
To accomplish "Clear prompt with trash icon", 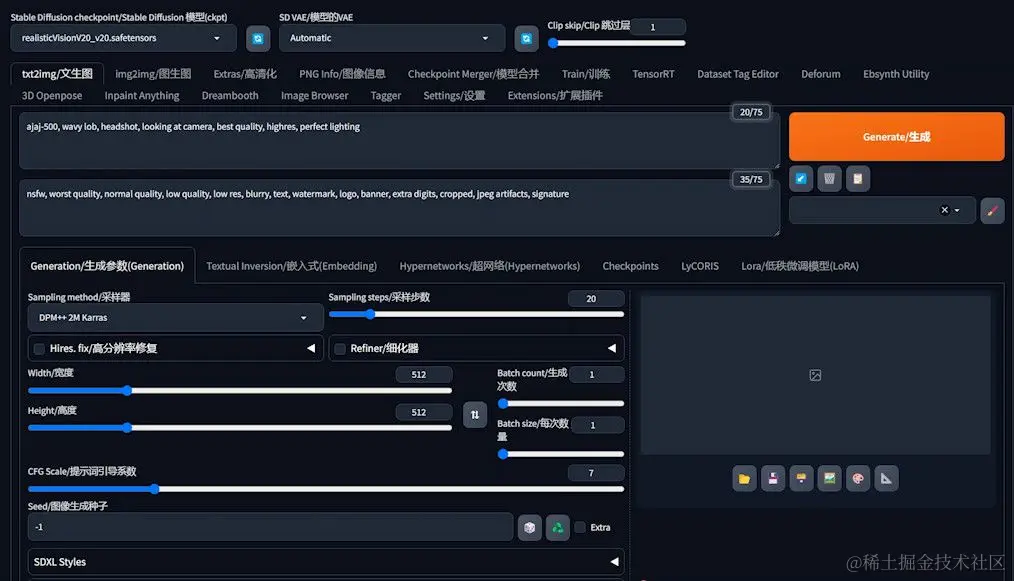I will (x=829, y=179).
